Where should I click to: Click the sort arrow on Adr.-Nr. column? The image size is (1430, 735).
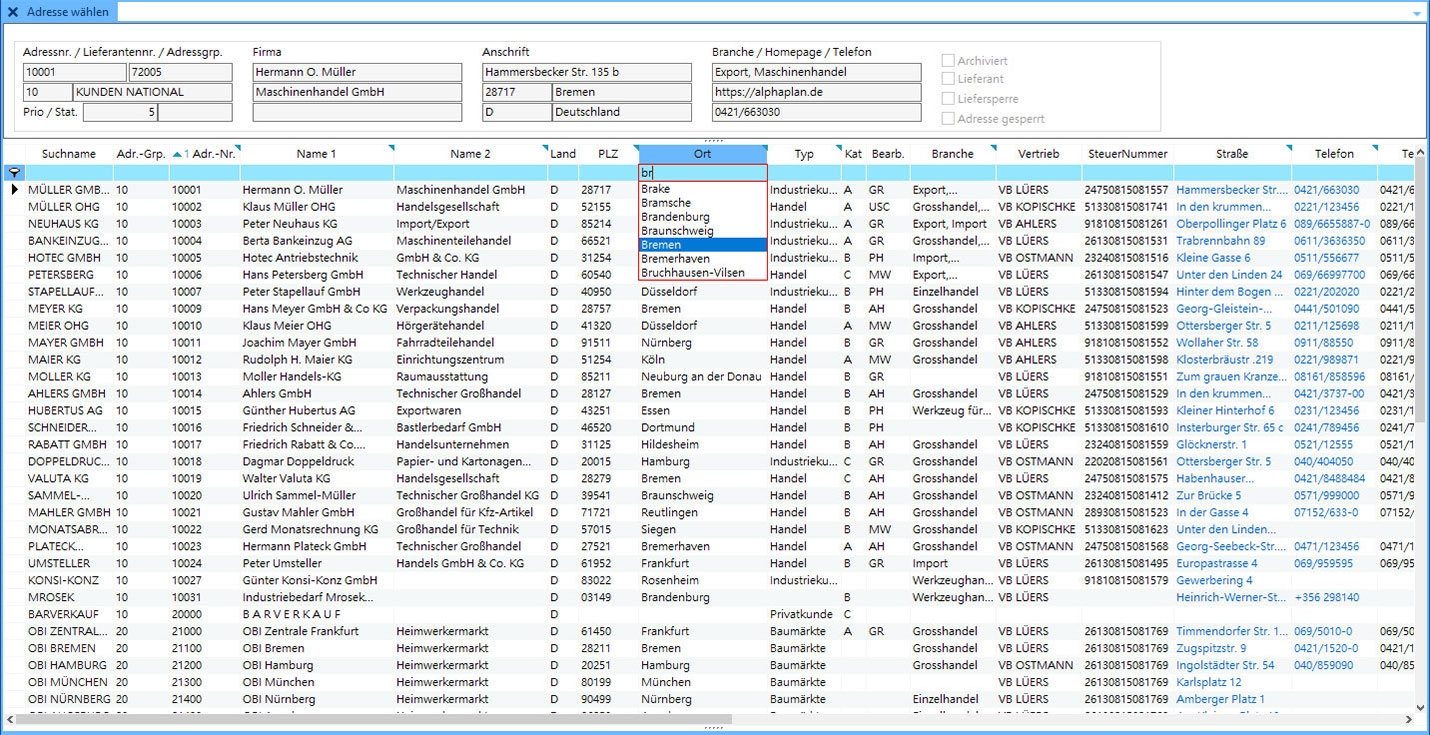[178, 154]
